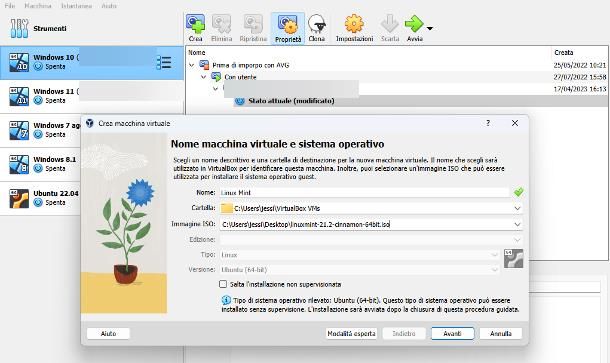
Task: Select the Windows 8.1 virtual machine
Action: click(40, 164)
